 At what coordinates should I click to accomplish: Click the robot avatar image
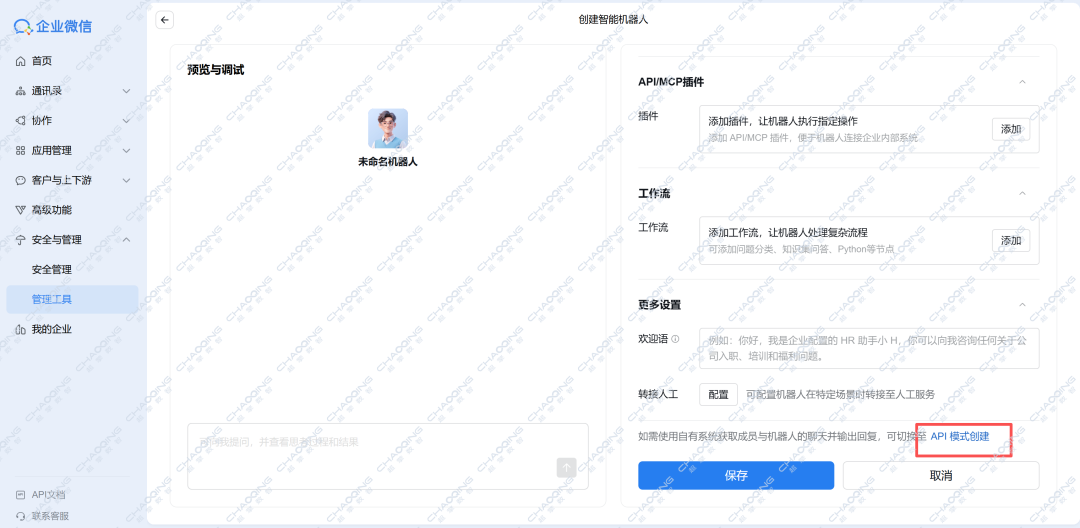pyautogui.click(x=388, y=128)
